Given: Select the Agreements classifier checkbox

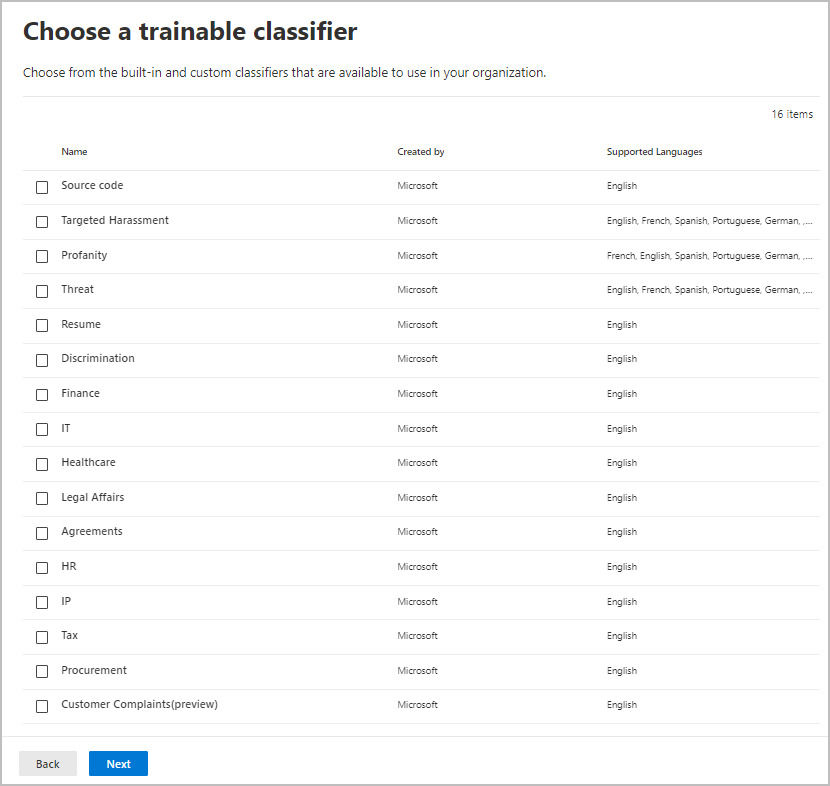Looking at the screenshot, I should pyautogui.click(x=41, y=532).
